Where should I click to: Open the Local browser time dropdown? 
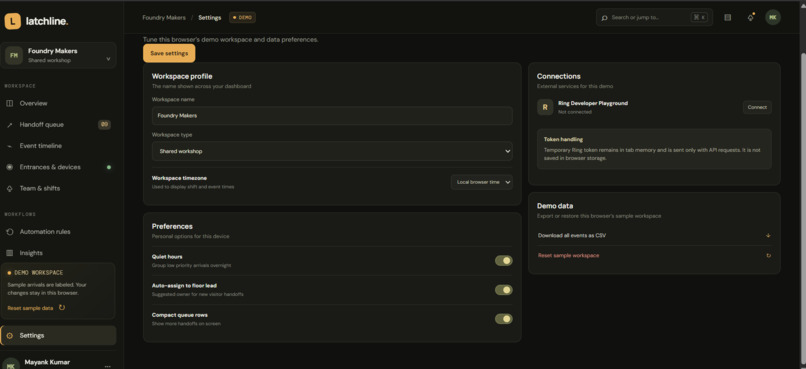pos(482,182)
